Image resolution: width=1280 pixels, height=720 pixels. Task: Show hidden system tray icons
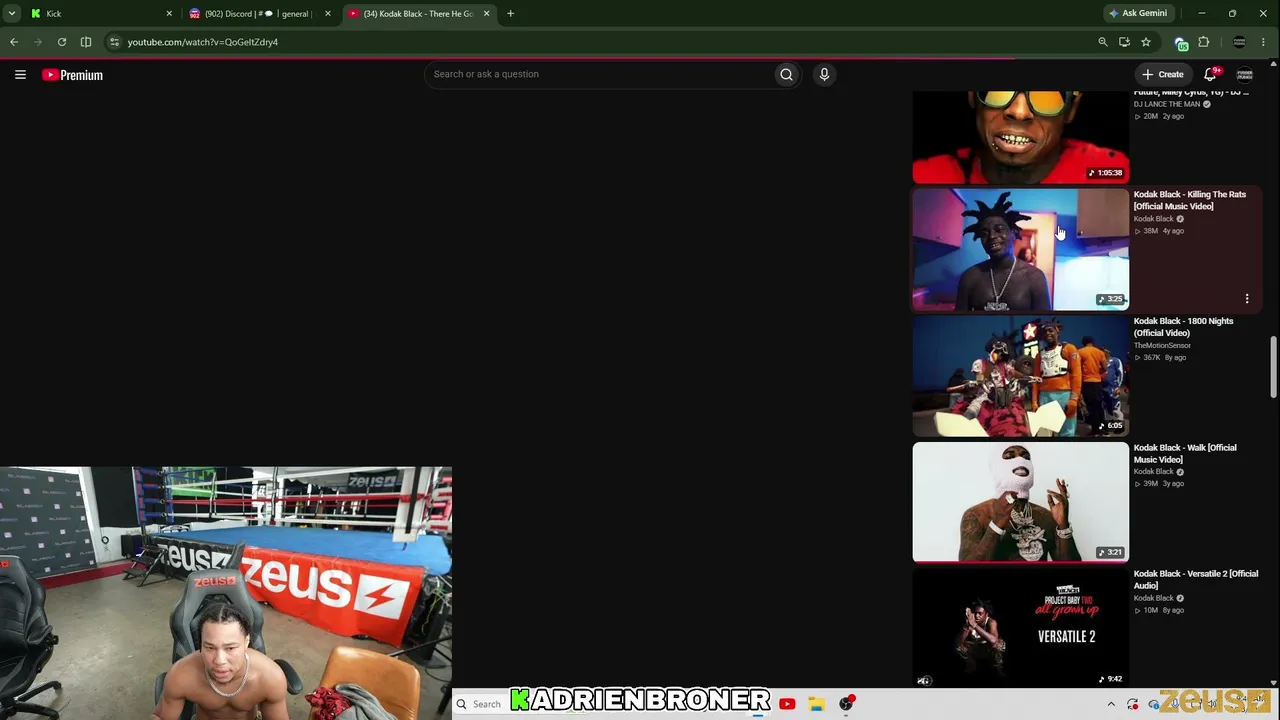[x=1111, y=704]
